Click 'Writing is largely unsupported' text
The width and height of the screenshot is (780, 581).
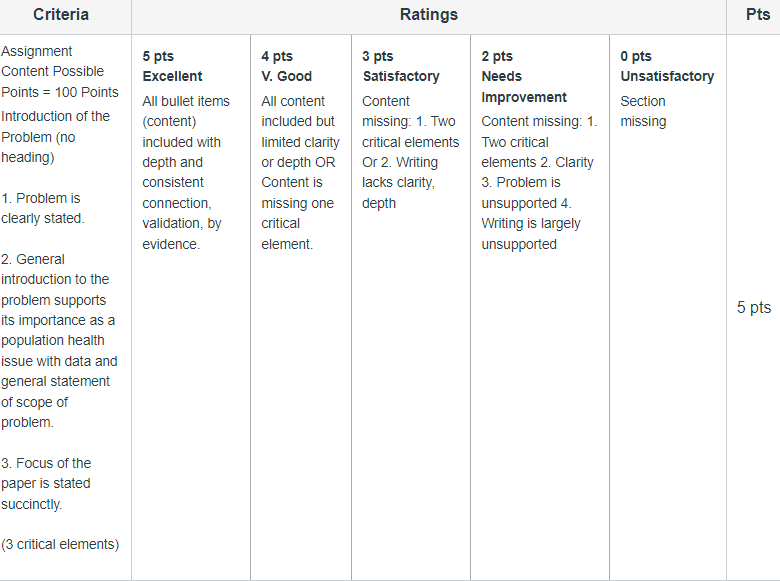coord(530,234)
